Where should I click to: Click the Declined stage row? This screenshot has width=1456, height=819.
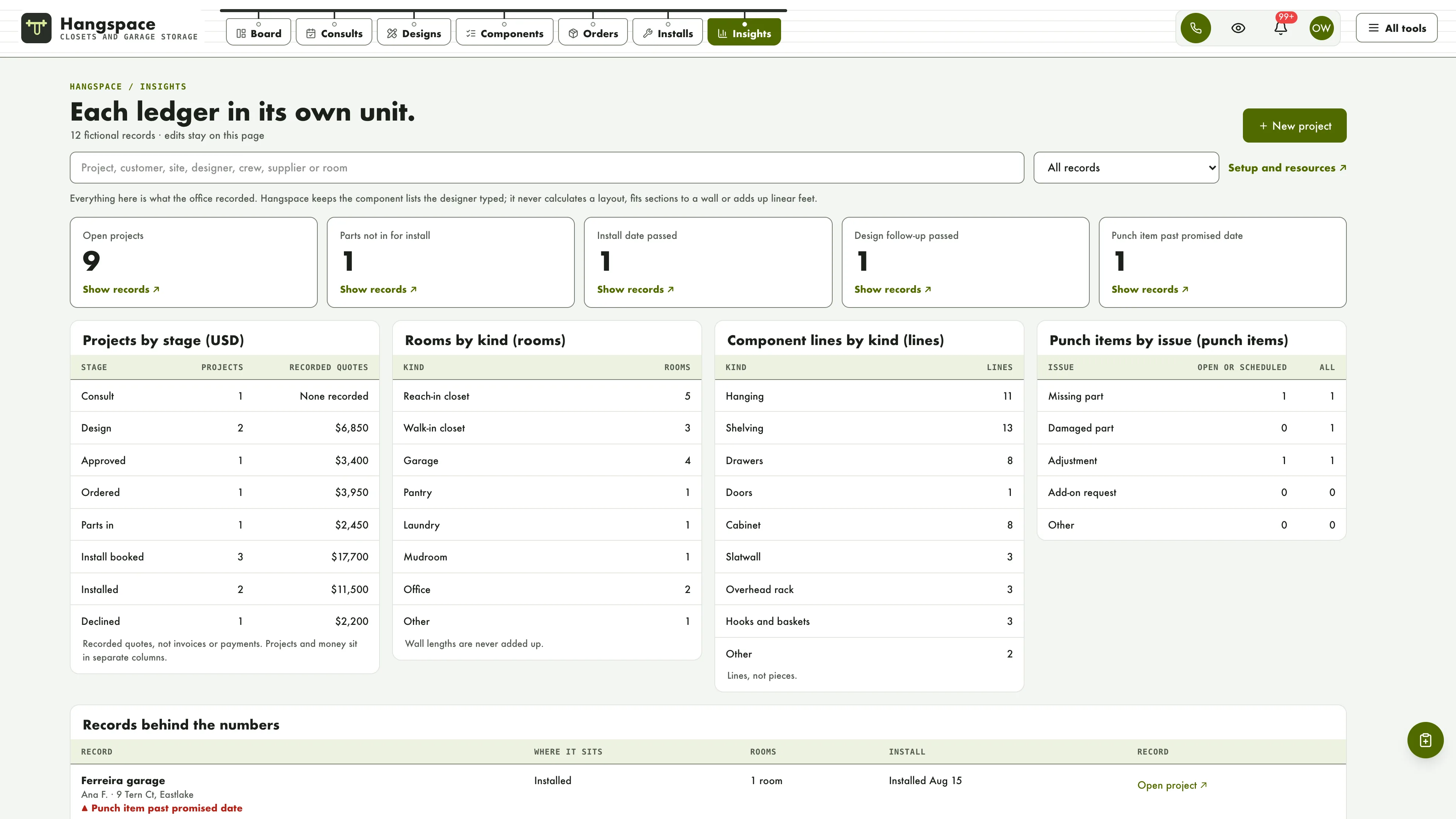(x=224, y=621)
